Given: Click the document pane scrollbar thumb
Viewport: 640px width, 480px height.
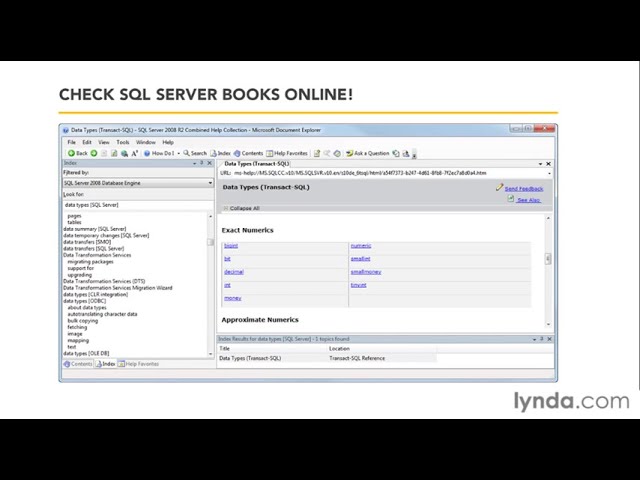Looking at the screenshot, I should click(x=548, y=258).
